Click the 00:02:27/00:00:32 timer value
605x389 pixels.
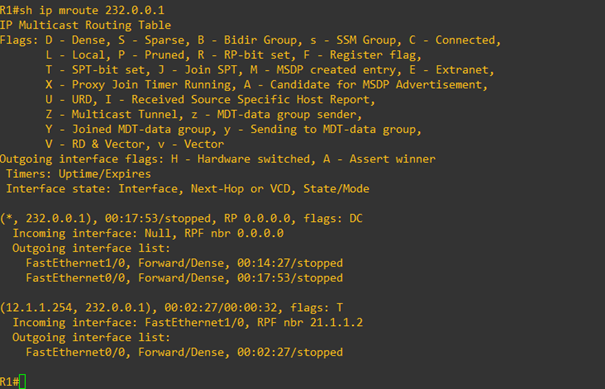click(x=221, y=308)
